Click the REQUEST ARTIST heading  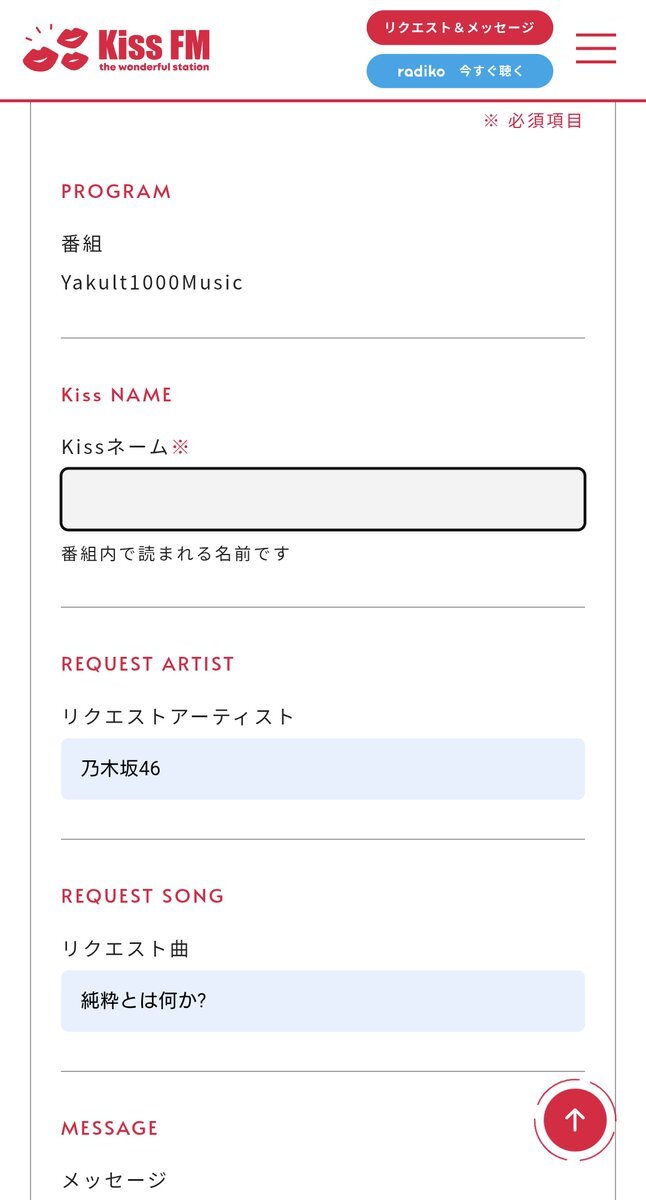[x=148, y=664]
